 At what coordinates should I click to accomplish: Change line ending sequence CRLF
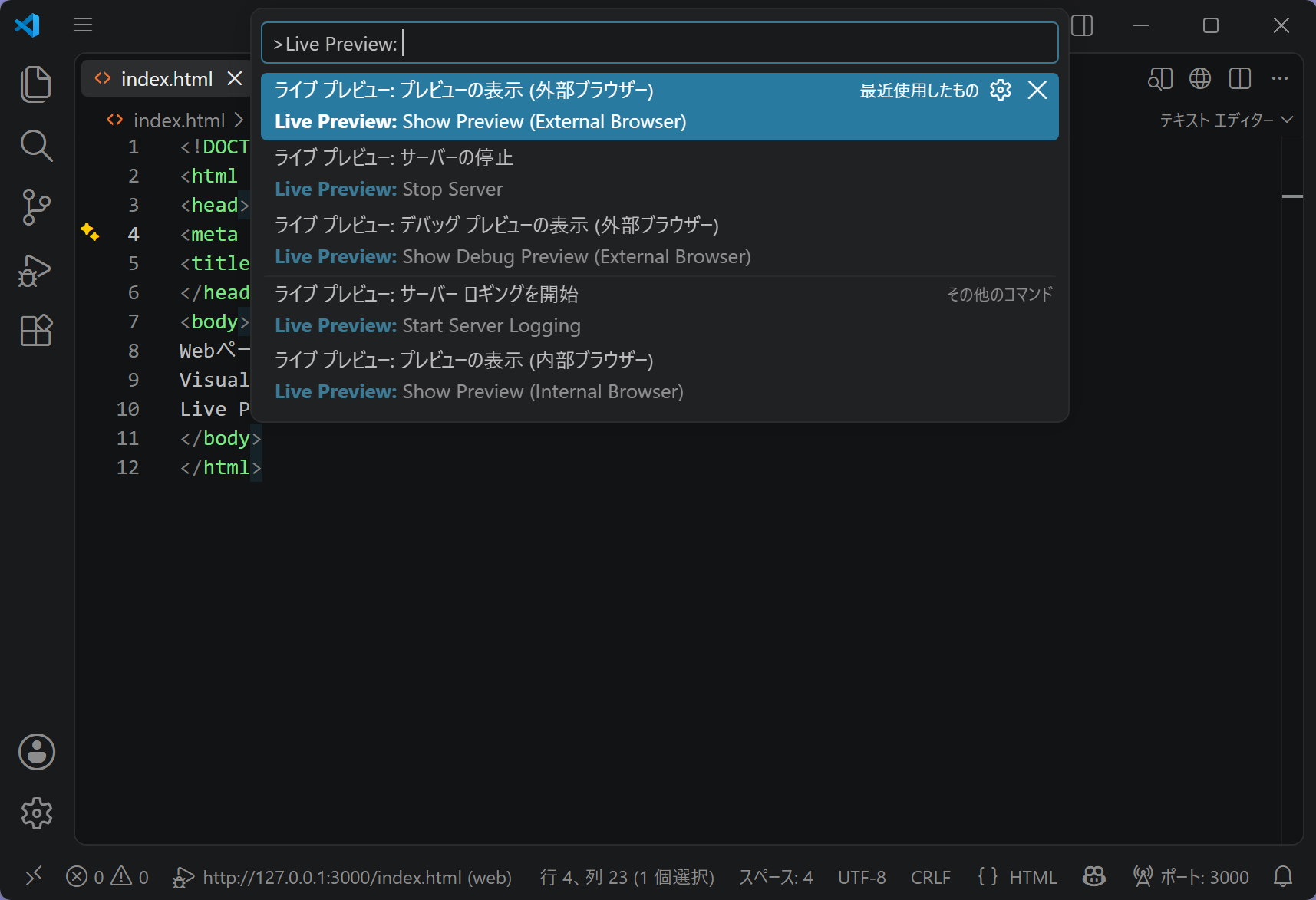pos(931,876)
